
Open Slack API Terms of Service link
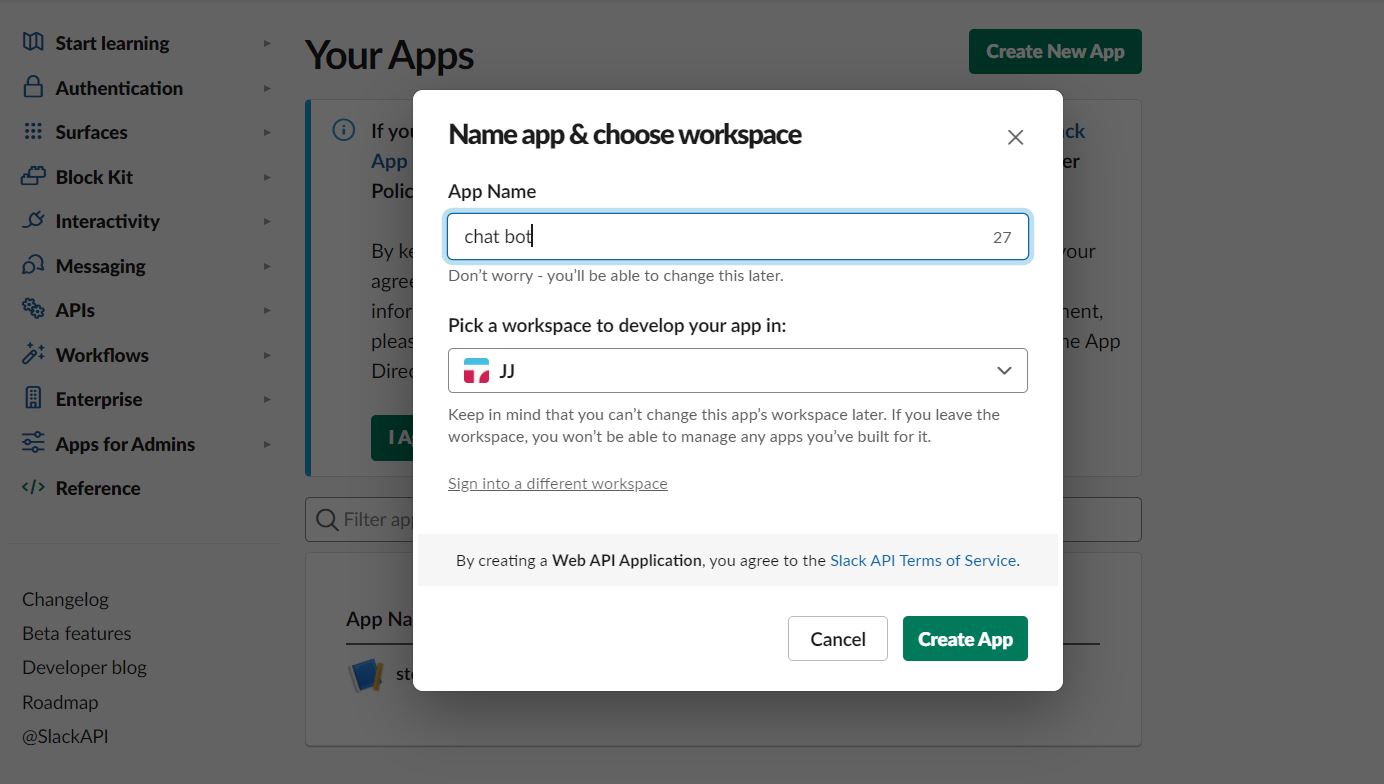tap(923, 560)
